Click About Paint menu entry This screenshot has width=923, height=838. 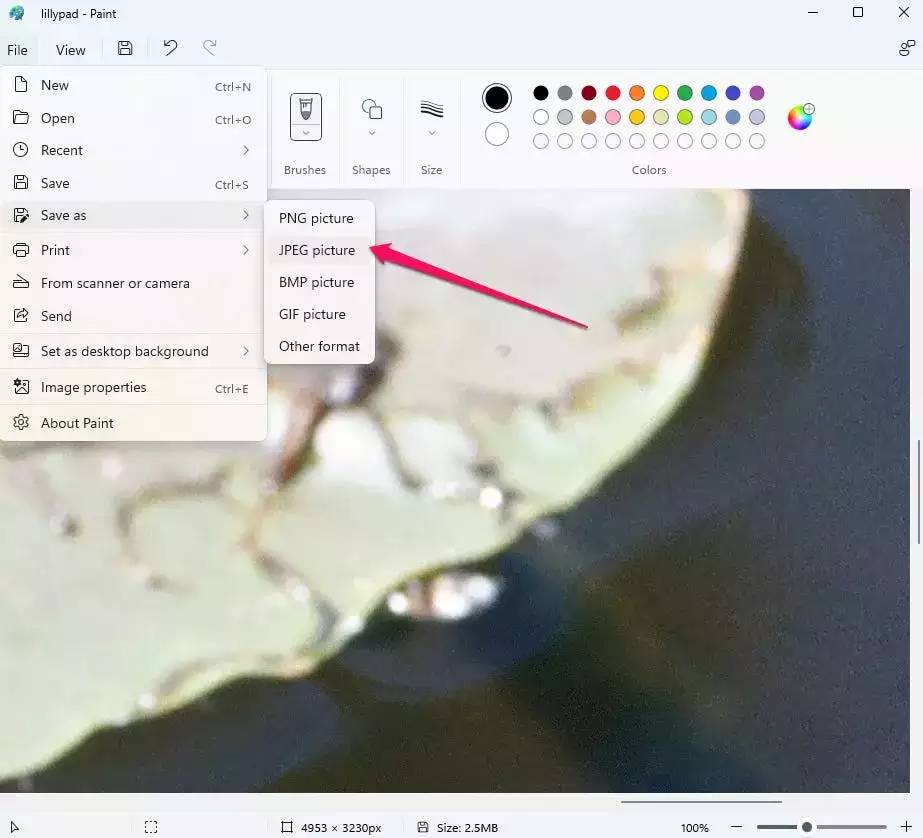coord(77,423)
